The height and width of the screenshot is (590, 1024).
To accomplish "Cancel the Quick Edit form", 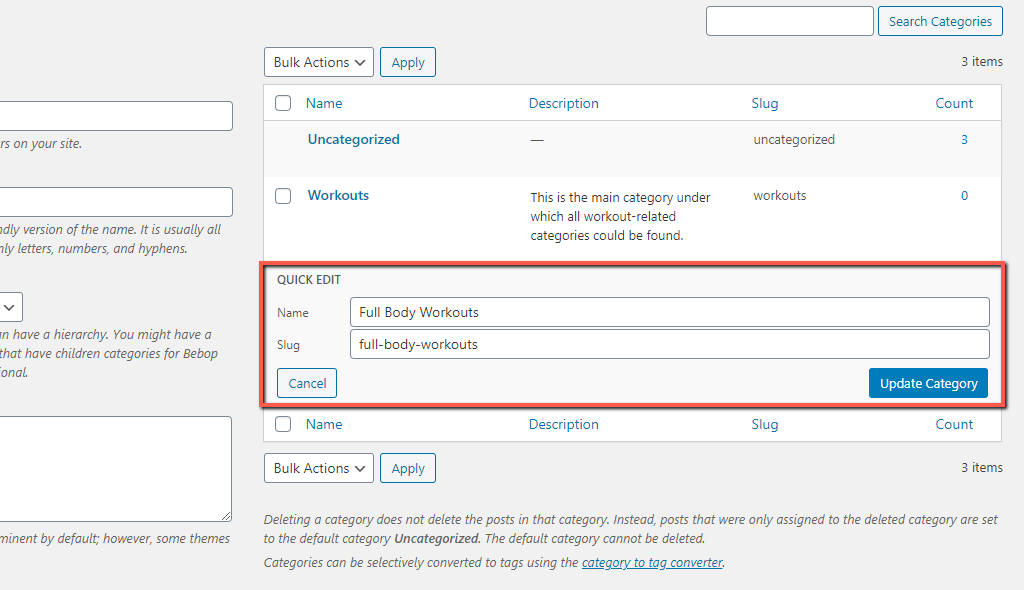I will (307, 383).
